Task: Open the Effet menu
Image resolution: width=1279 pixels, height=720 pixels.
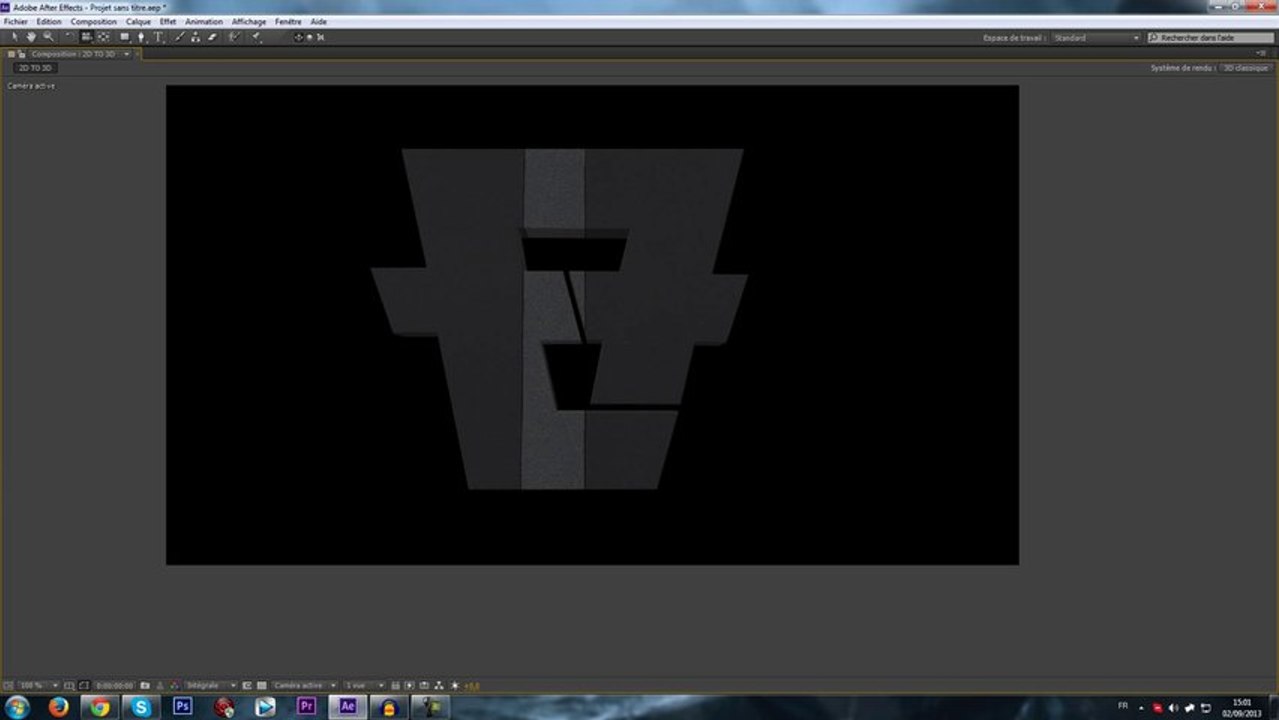Action: [168, 21]
